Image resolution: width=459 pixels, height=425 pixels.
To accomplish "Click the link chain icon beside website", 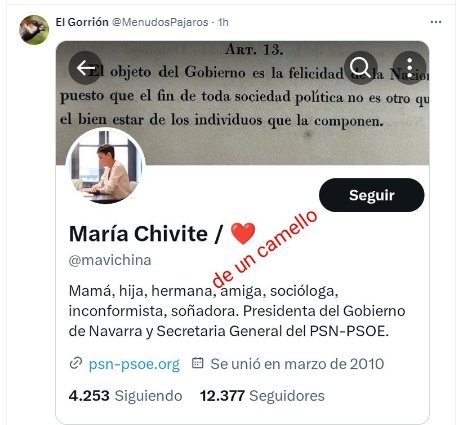I will point(76,363).
